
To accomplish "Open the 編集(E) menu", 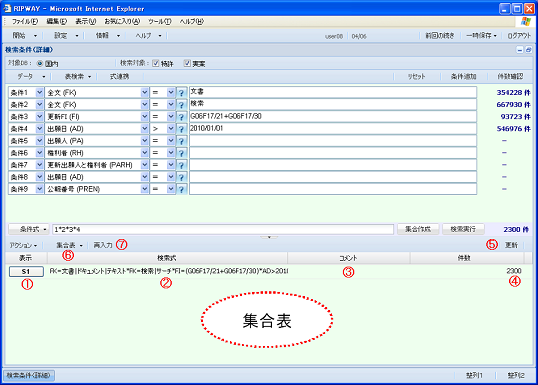I will (57, 21).
